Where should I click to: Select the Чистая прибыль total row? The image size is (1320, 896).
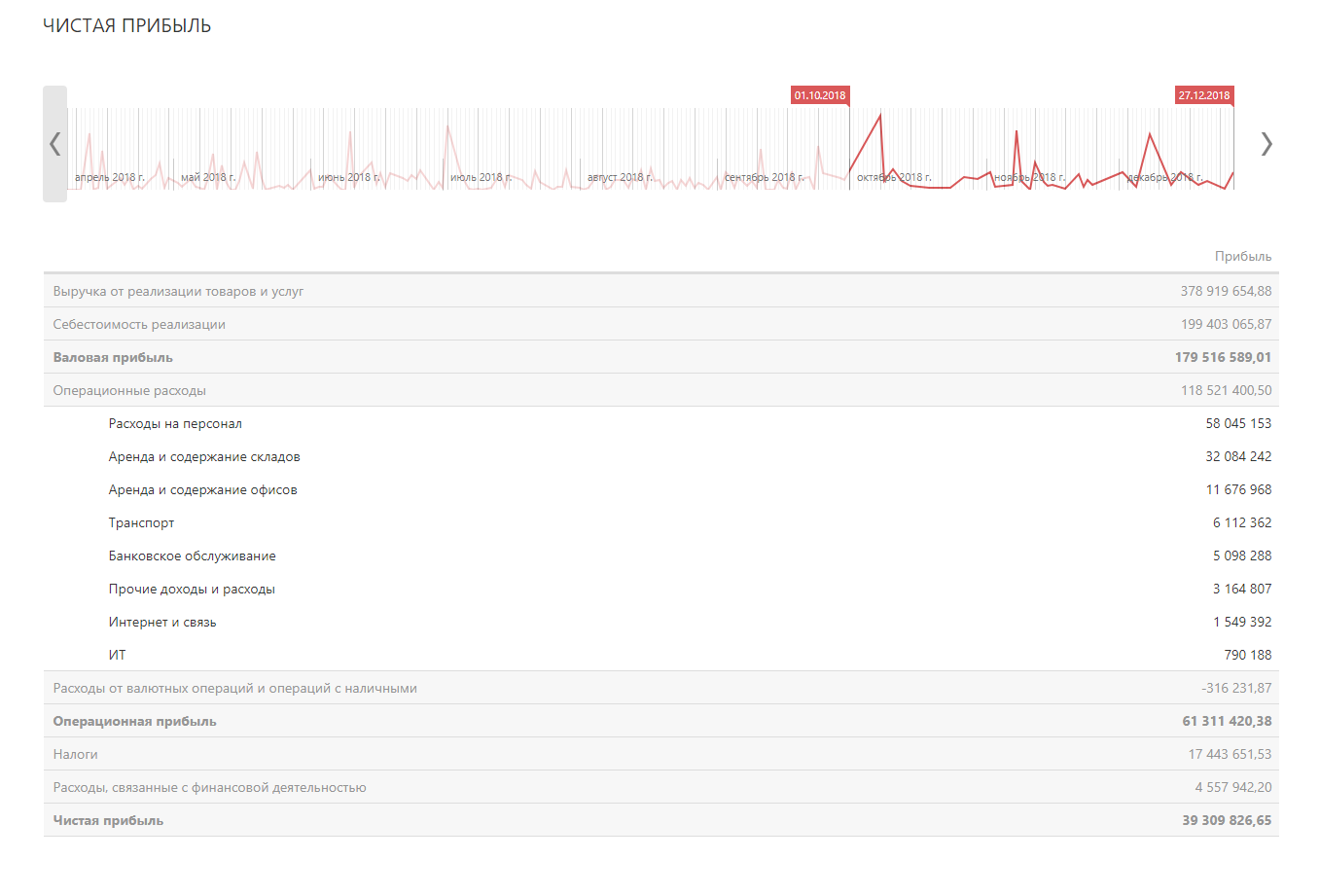click(x=108, y=820)
